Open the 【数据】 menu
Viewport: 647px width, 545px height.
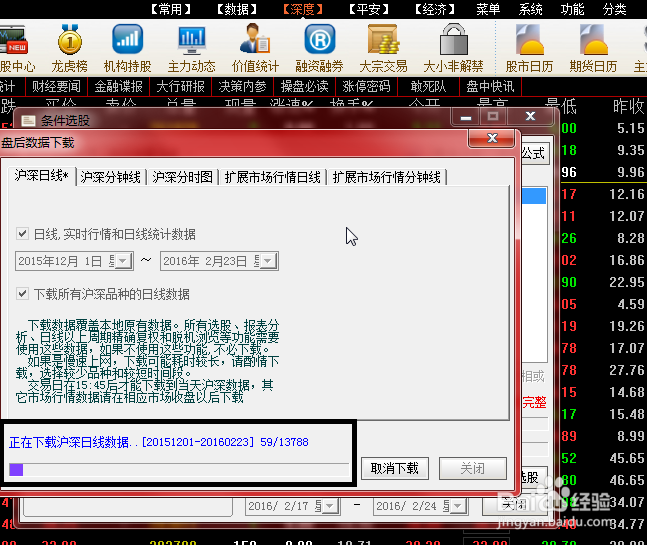click(237, 9)
